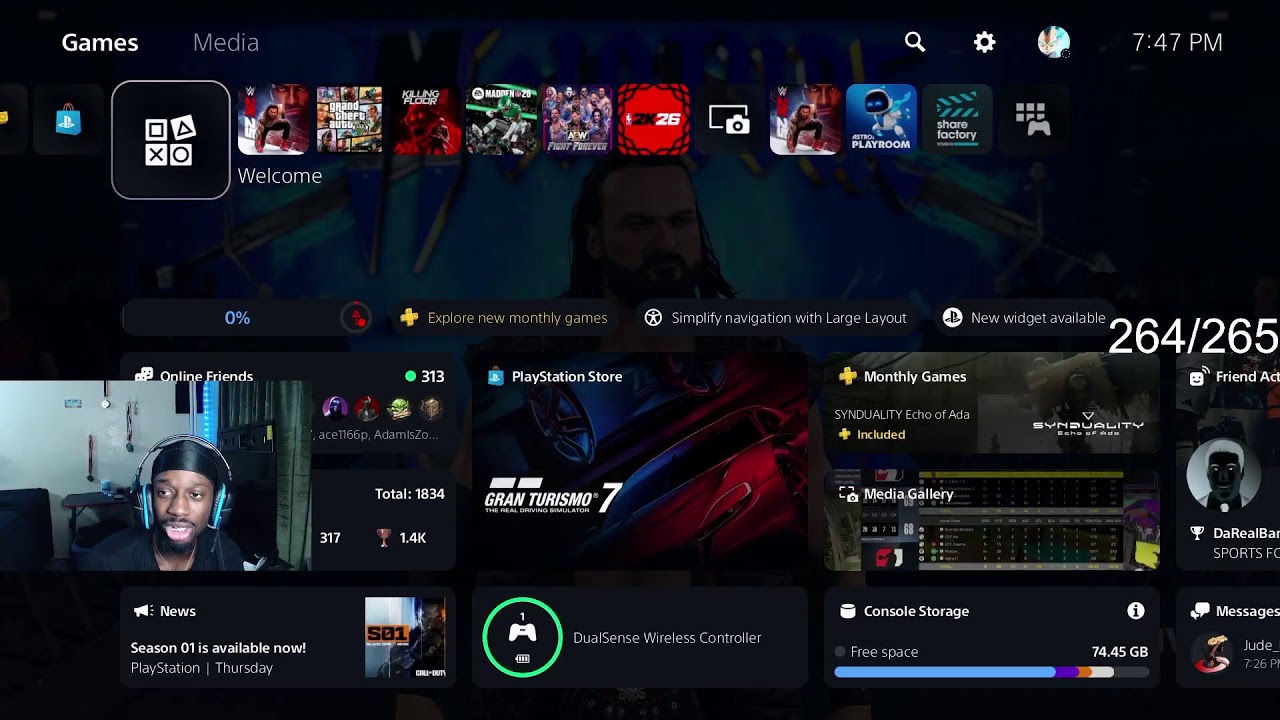Open the DaRealBar friend avatar
Viewport: 1280px width, 720px height.
[x=1223, y=474]
